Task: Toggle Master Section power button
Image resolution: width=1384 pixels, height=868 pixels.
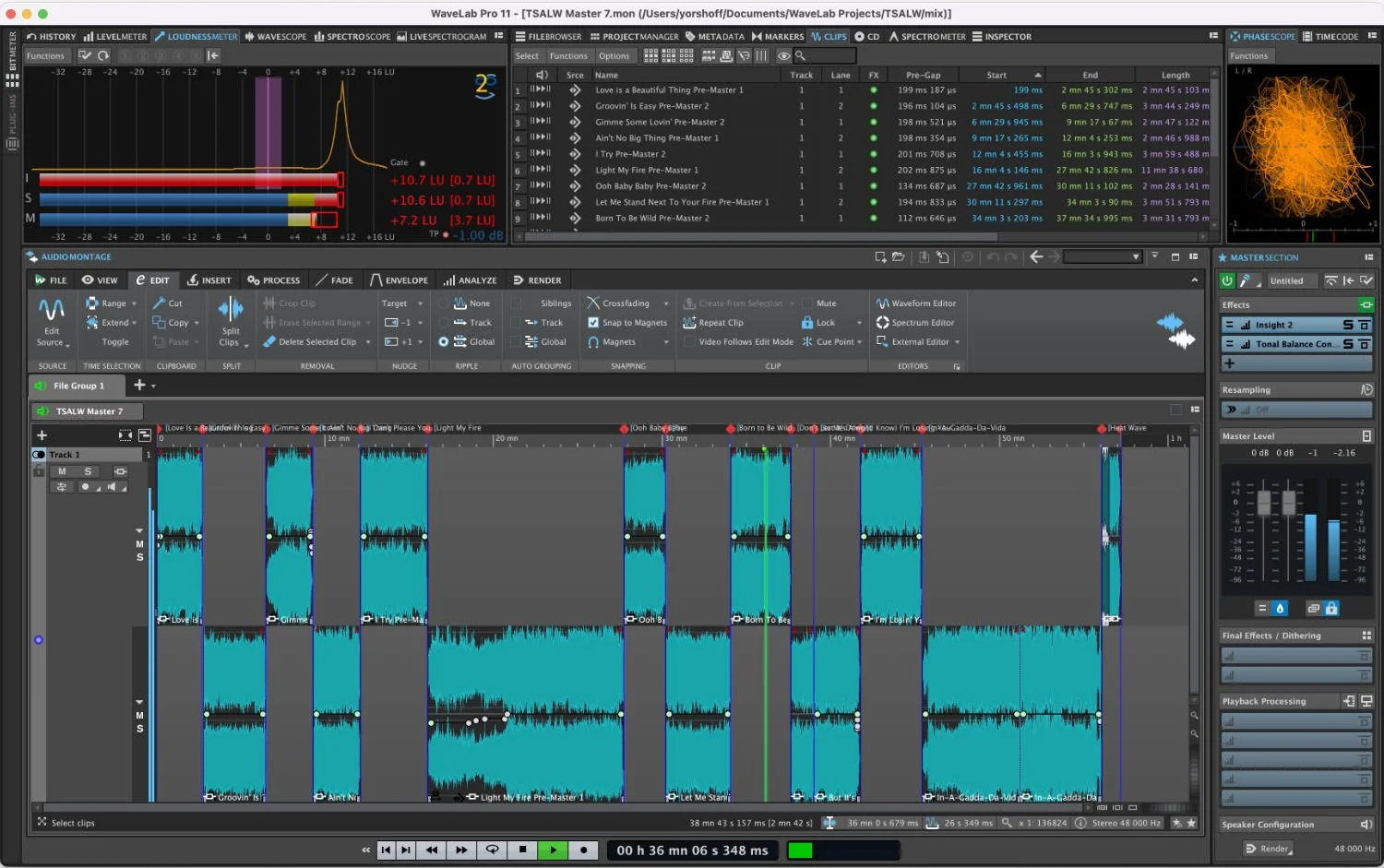Action: point(1227,280)
